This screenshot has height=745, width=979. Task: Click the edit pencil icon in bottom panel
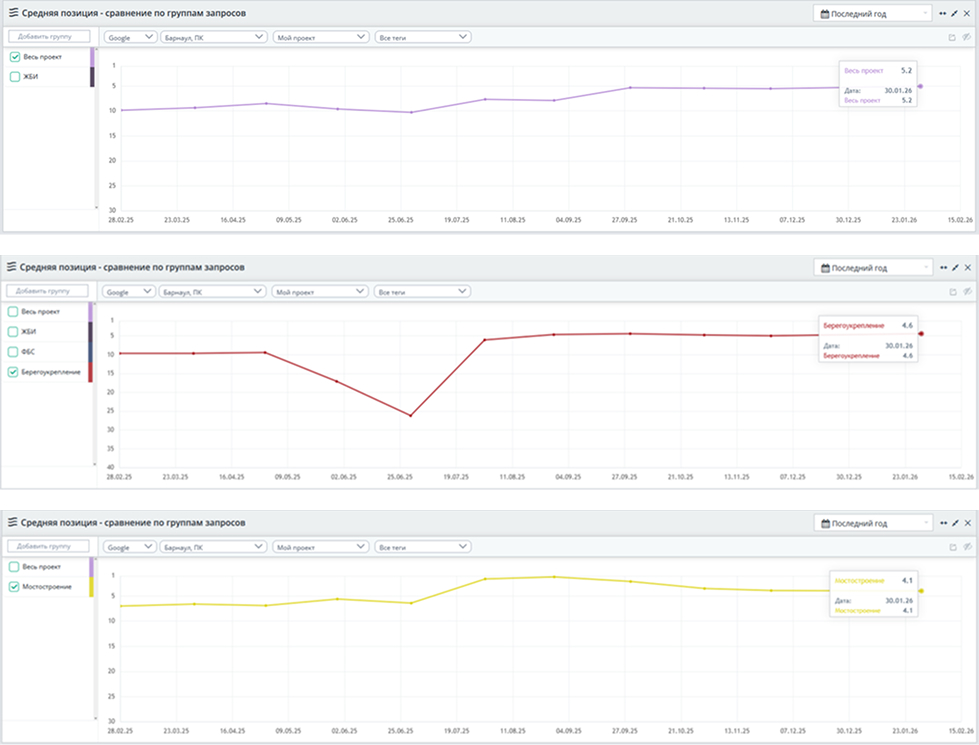(955, 523)
